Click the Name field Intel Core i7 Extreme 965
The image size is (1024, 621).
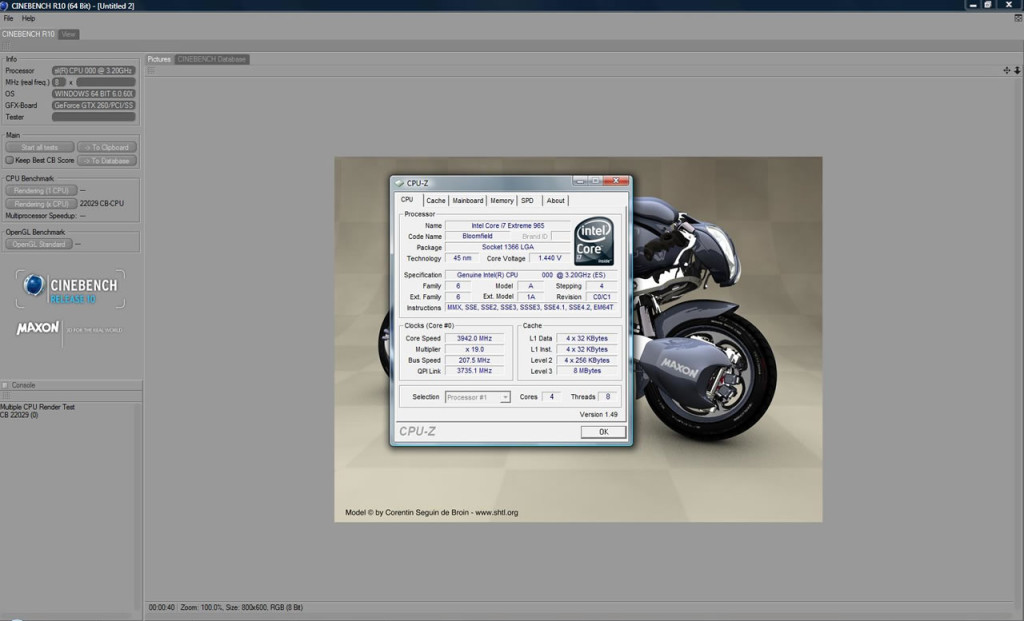coord(507,225)
